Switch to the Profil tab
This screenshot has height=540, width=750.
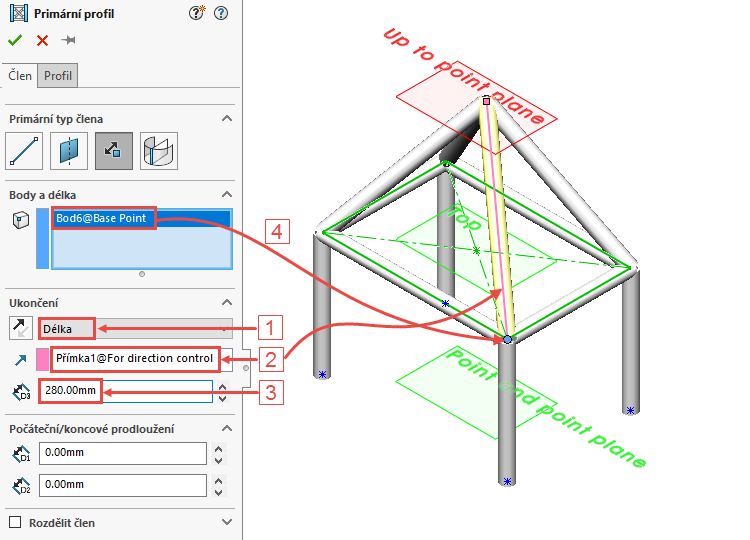(x=58, y=76)
